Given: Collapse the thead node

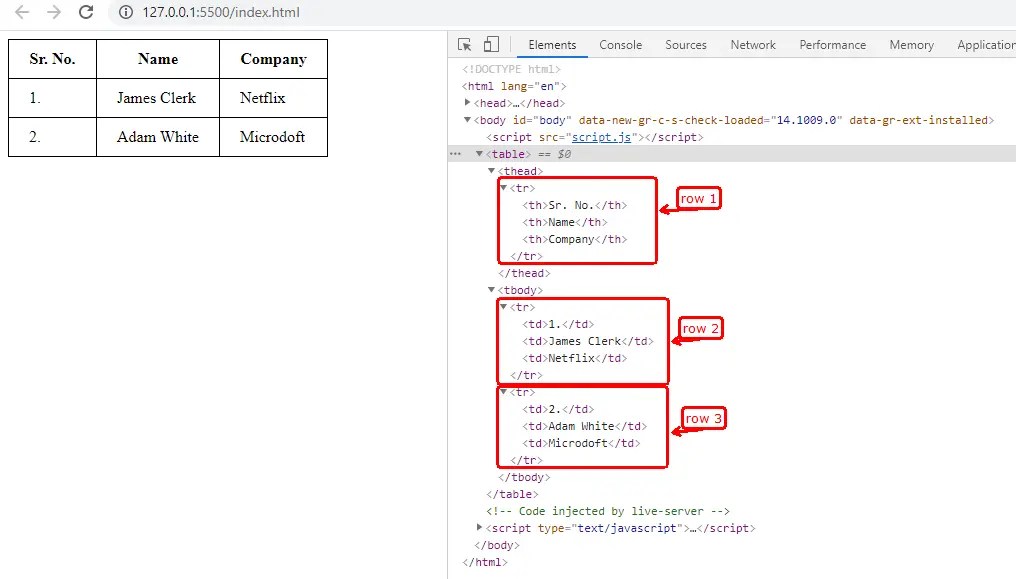Looking at the screenshot, I should click(x=490, y=171).
